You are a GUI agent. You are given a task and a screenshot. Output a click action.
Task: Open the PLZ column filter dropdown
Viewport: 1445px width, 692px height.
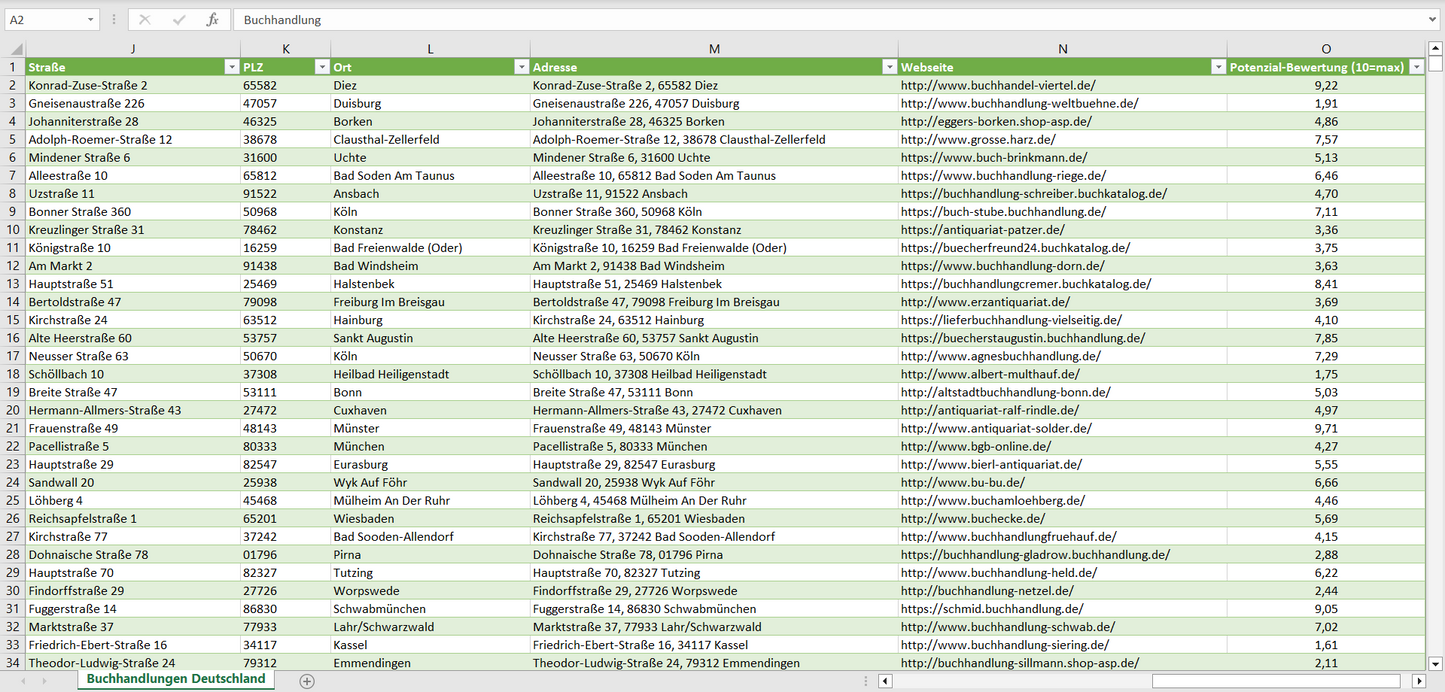point(321,67)
